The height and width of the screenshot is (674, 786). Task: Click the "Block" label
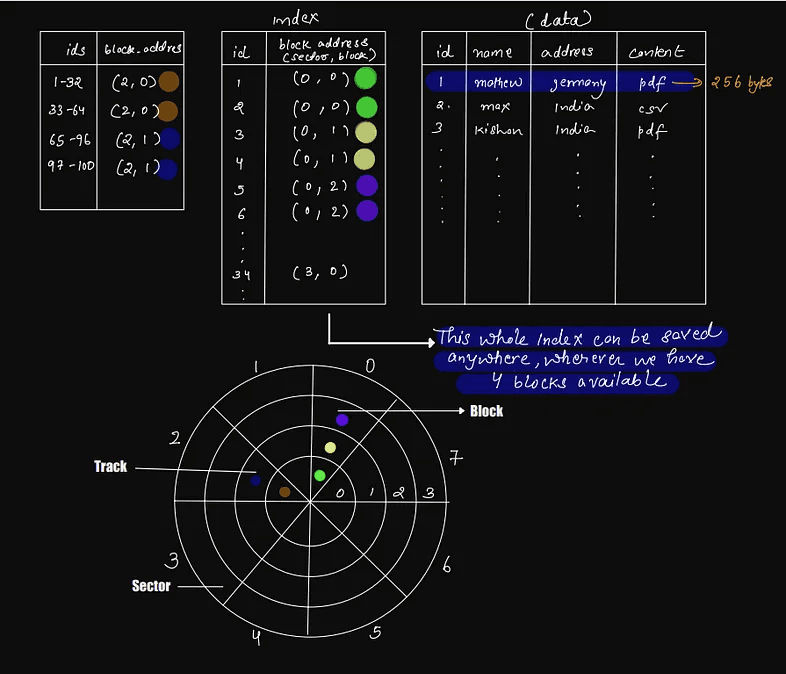tap(486, 411)
